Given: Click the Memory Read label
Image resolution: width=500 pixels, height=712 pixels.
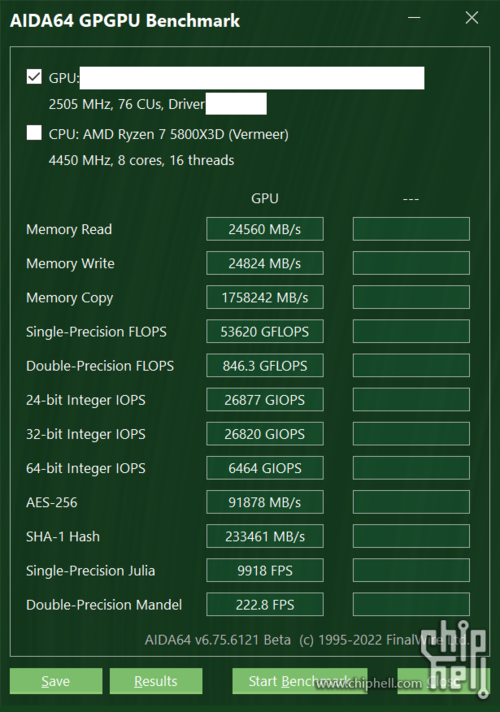Looking at the screenshot, I should (69, 229).
